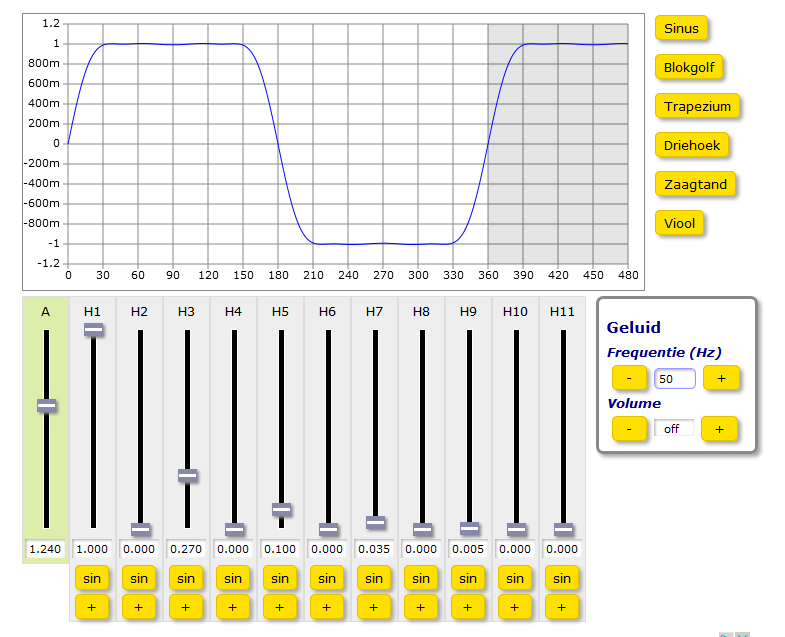Focus the Frequentie input showing 50
The height and width of the screenshot is (637, 785).
[674, 379]
